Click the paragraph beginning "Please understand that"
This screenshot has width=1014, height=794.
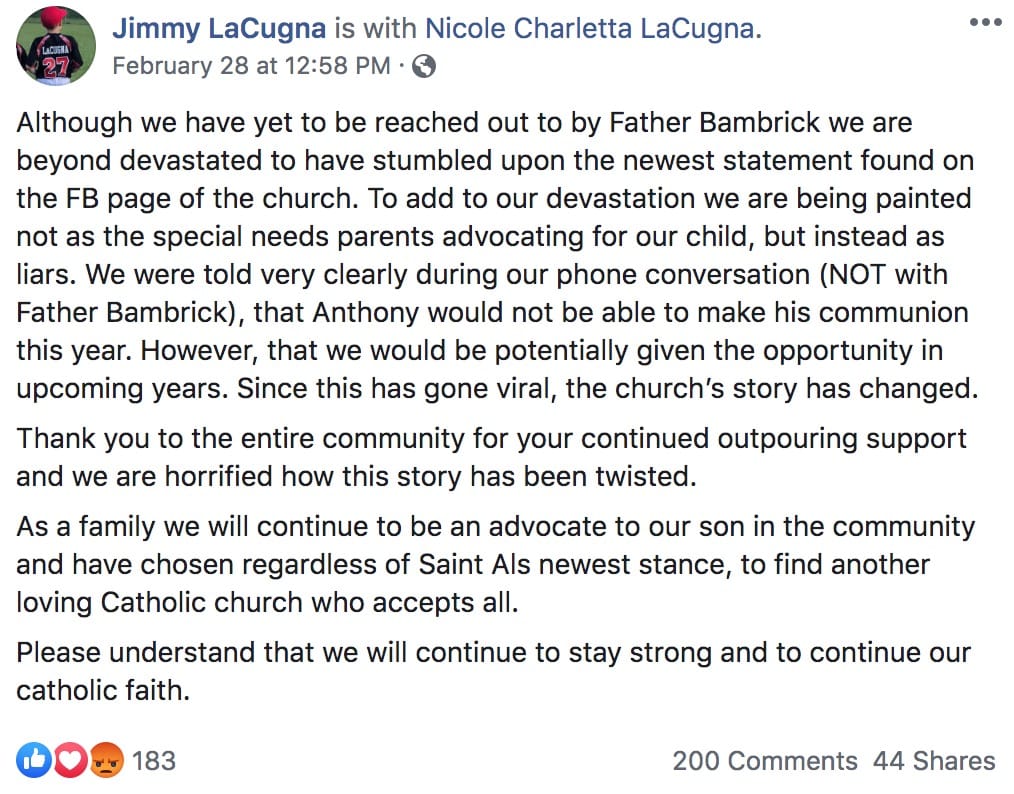(493, 671)
